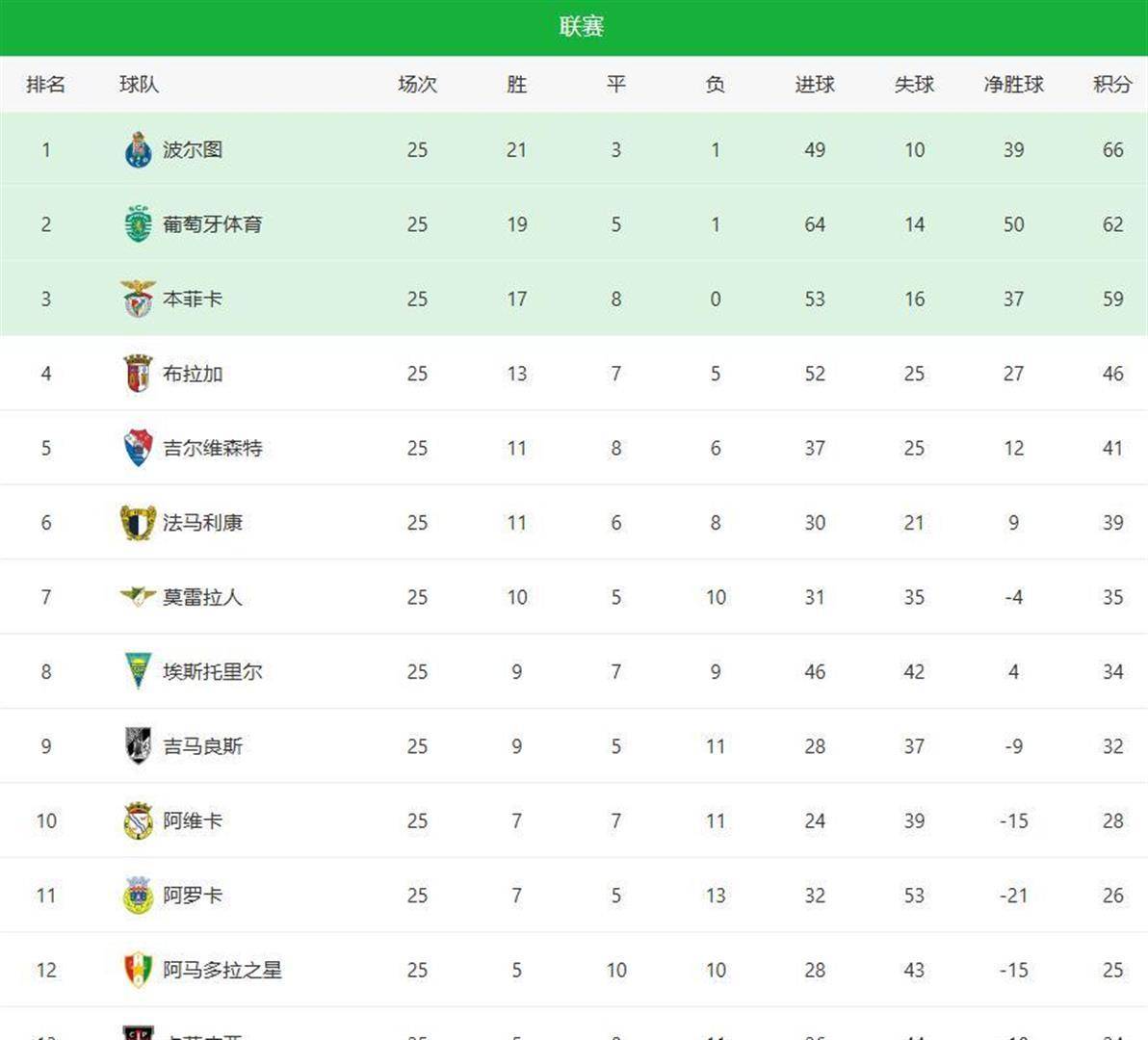Open the 阿维卡 team name link
The image size is (1148, 1040).
coord(193,821)
